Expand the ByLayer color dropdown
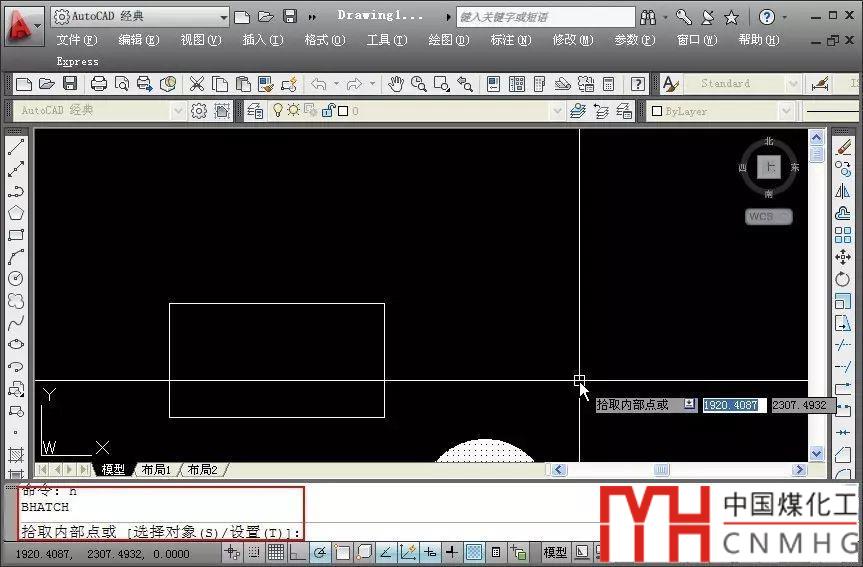 786,111
